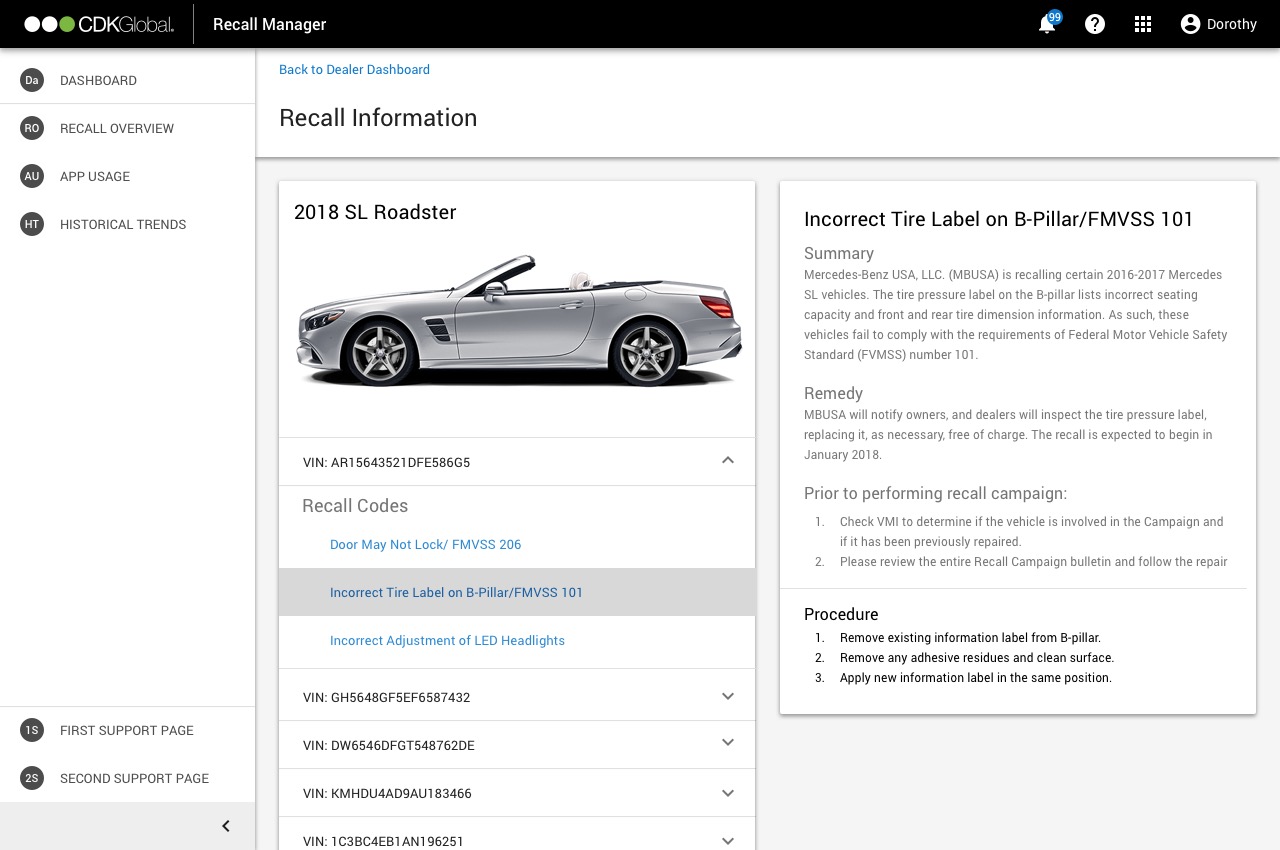
Task: Click the Summary heading in details panel
Action: (839, 254)
